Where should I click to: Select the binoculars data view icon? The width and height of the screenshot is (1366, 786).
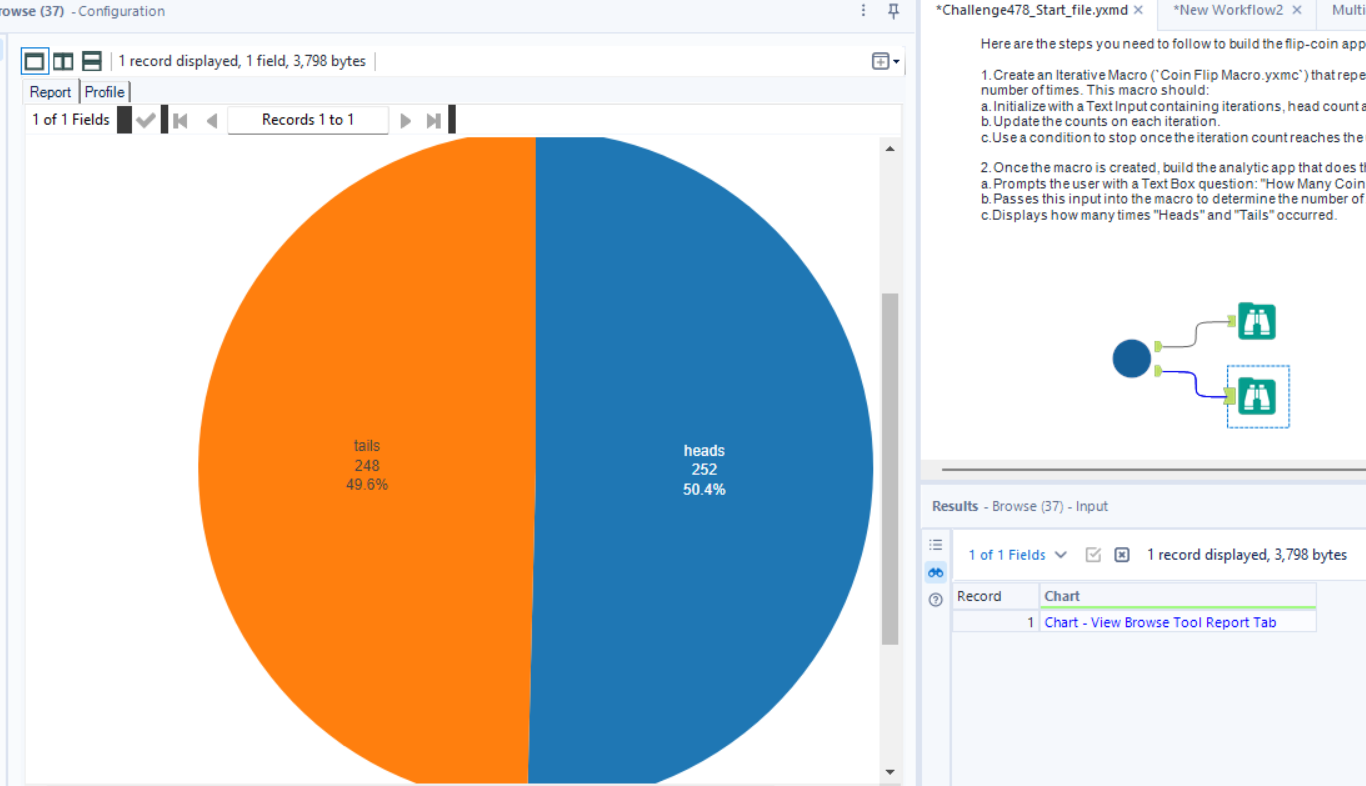pos(935,572)
